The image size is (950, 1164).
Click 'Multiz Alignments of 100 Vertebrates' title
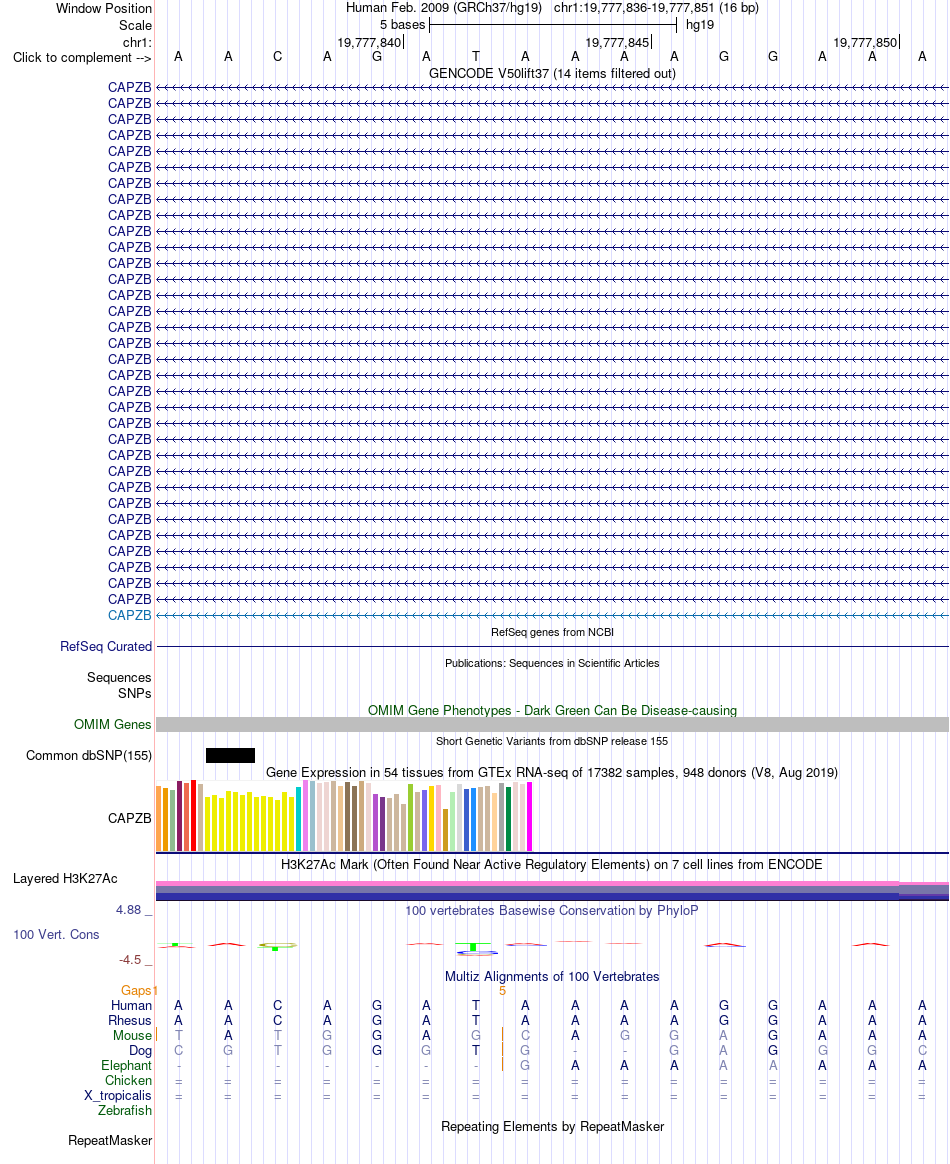coord(552,977)
